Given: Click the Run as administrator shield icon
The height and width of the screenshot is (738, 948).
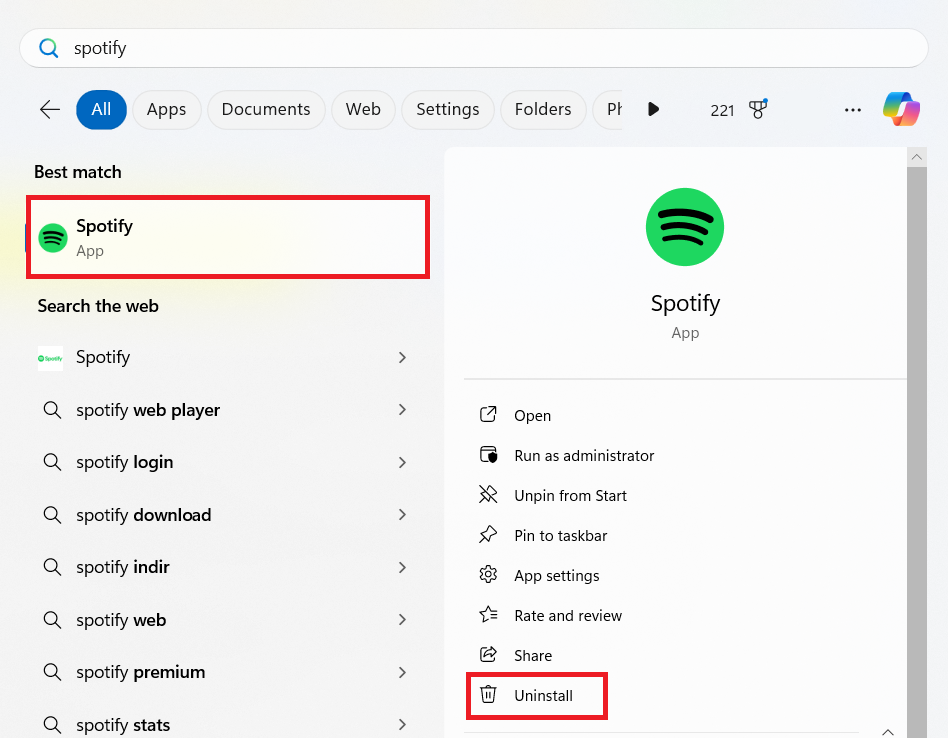Looking at the screenshot, I should 488,455.
